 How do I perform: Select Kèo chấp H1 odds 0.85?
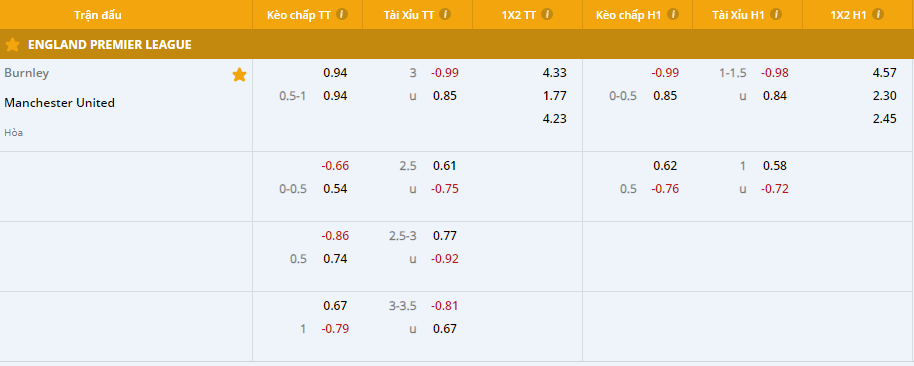point(665,96)
